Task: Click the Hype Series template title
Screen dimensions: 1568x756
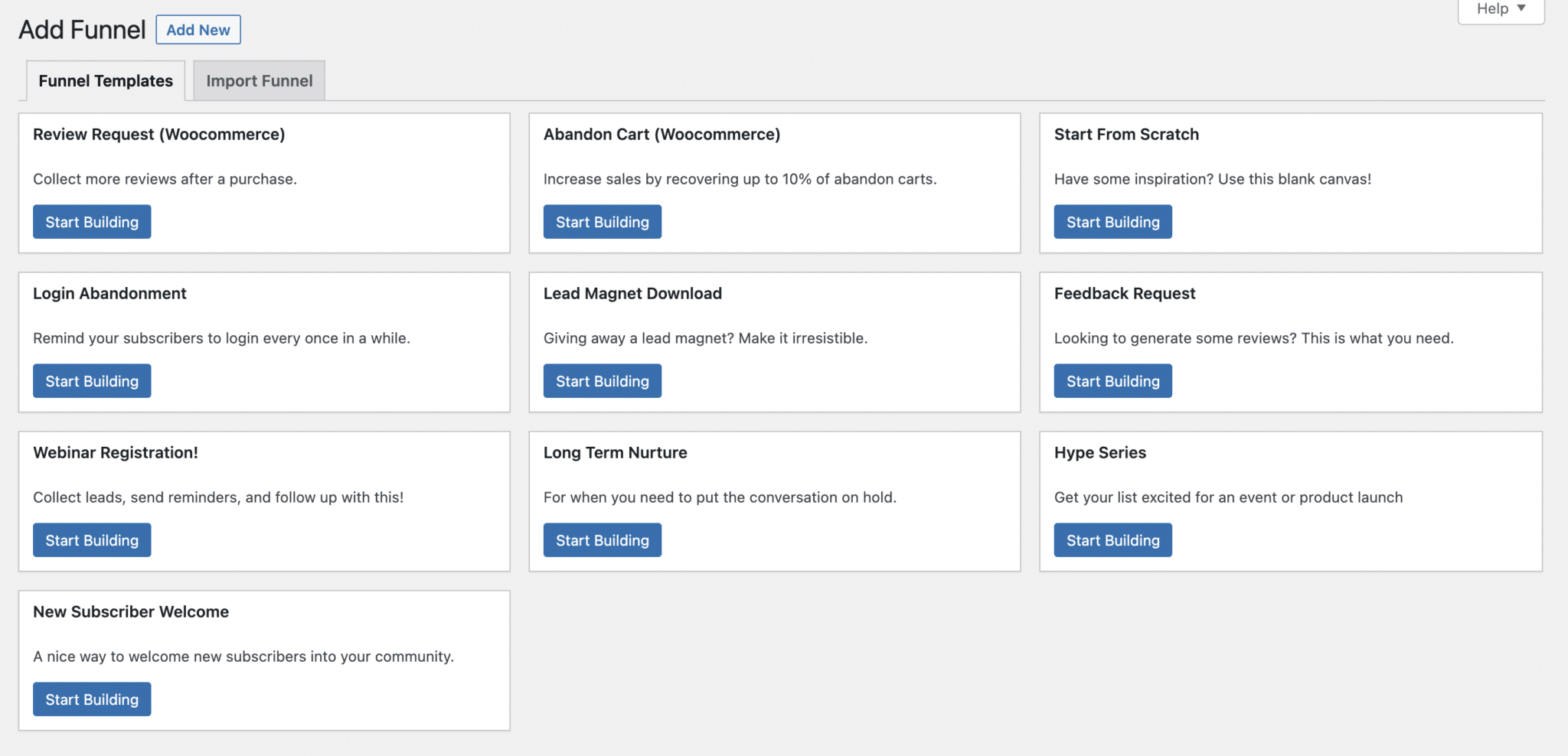Action: (1099, 452)
